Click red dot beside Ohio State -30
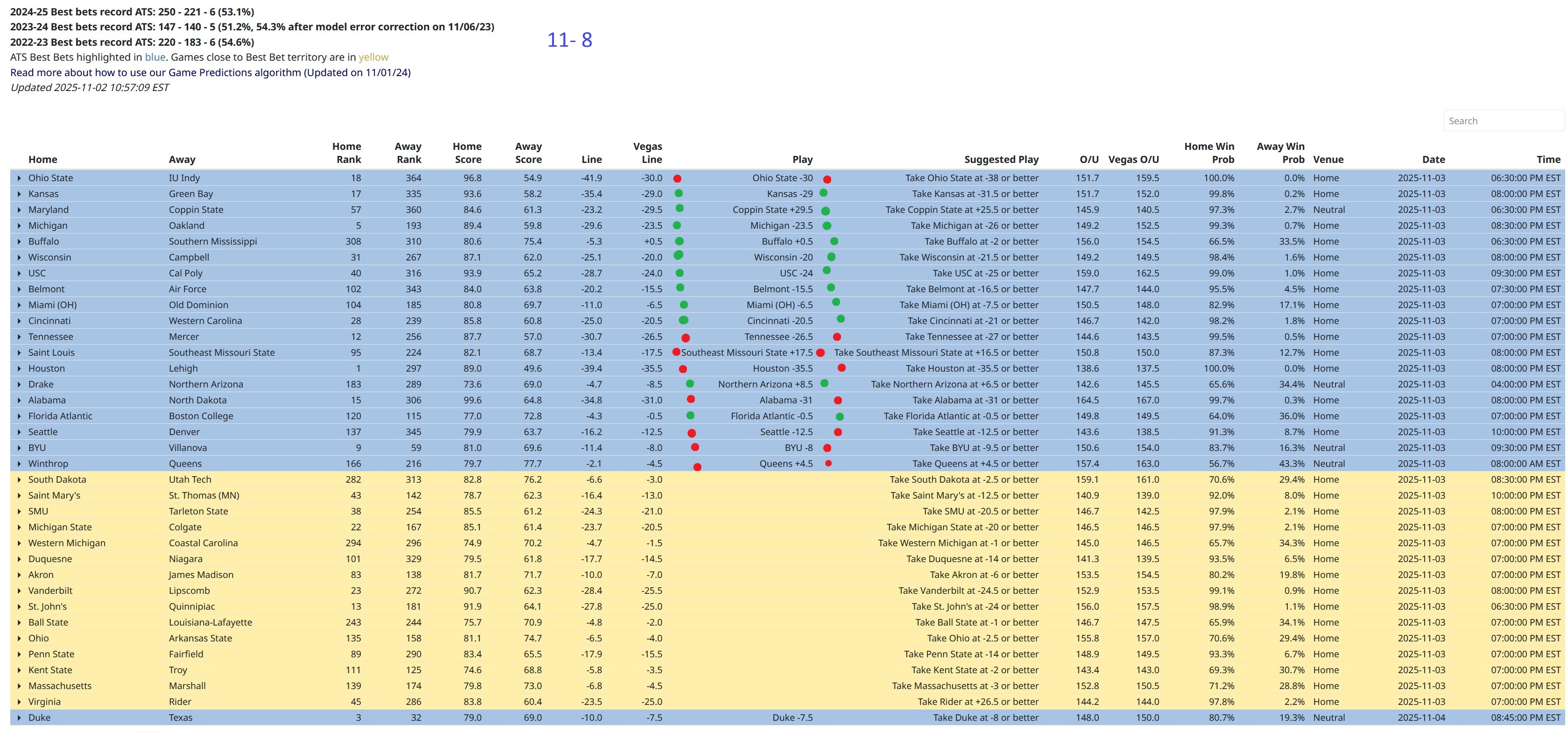The image size is (1568, 732). coord(826,180)
